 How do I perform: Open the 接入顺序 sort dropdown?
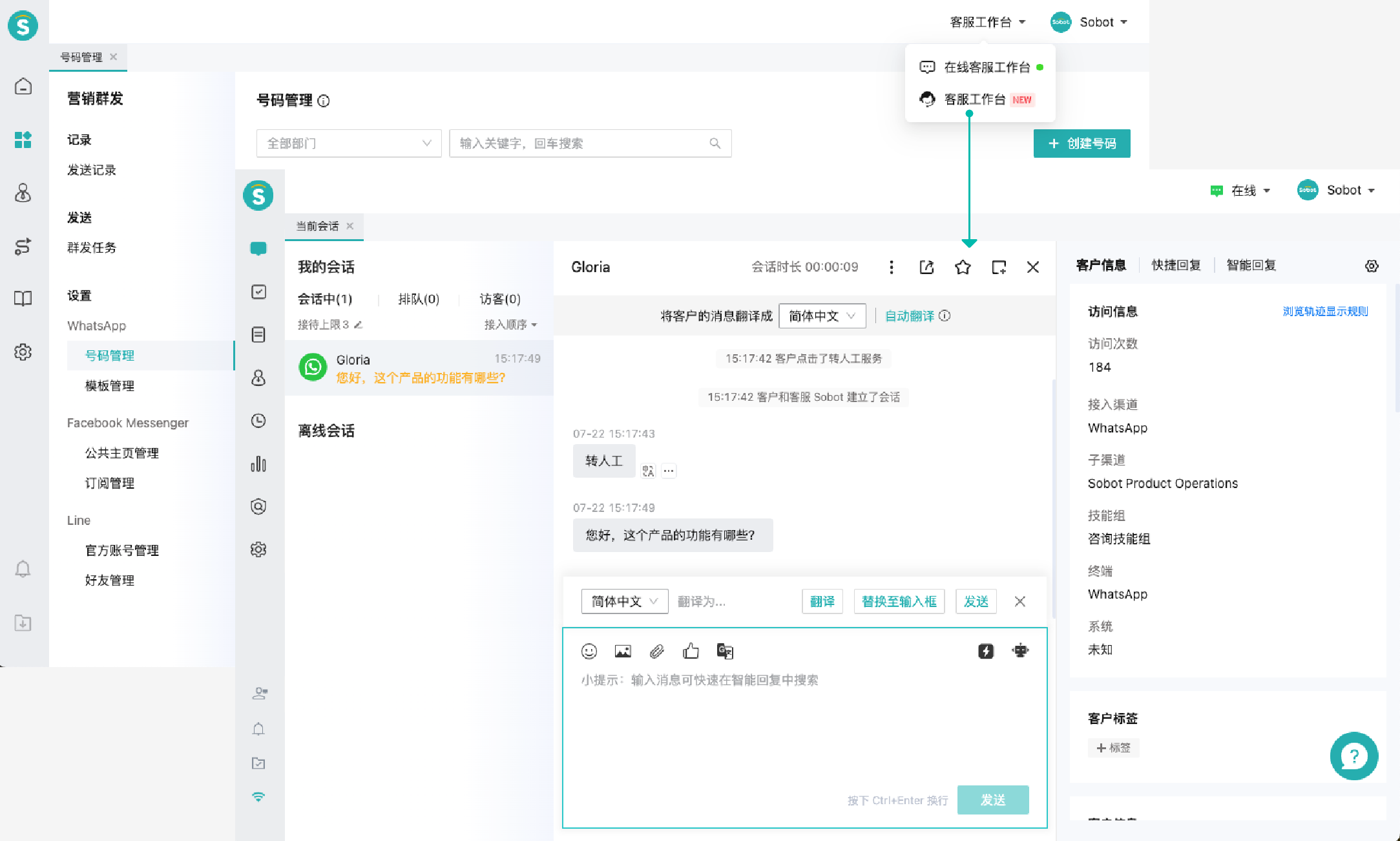(510, 325)
